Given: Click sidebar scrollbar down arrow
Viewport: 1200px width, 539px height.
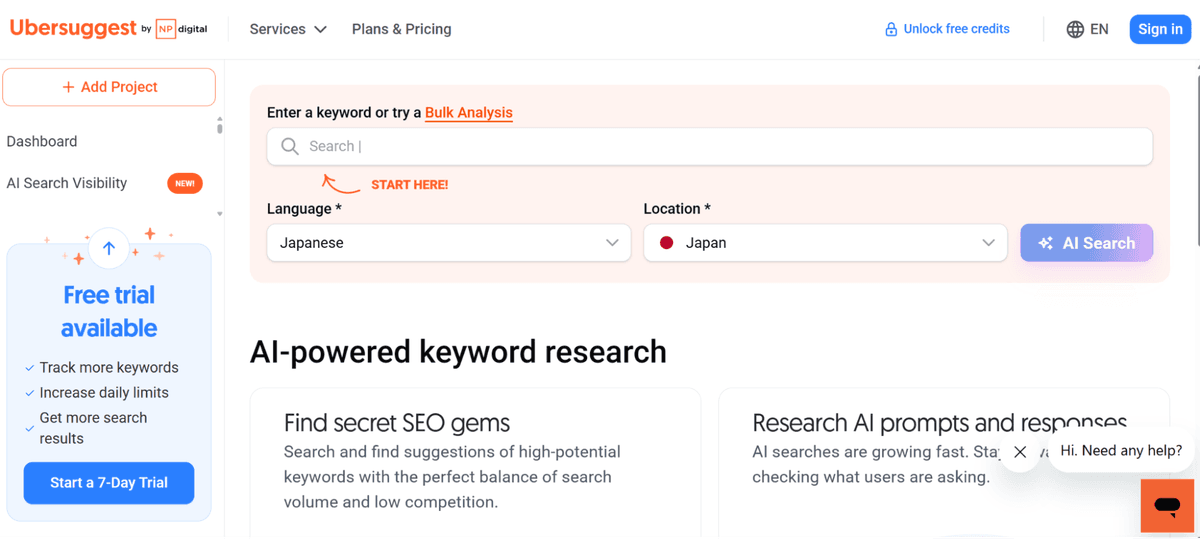Looking at the screenshot, I should (220, 214).
